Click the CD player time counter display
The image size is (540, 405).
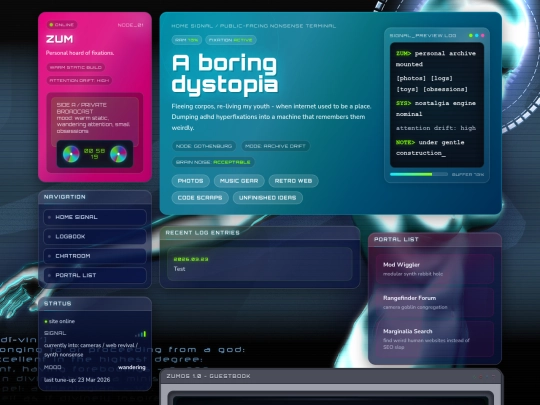(94, 154)
